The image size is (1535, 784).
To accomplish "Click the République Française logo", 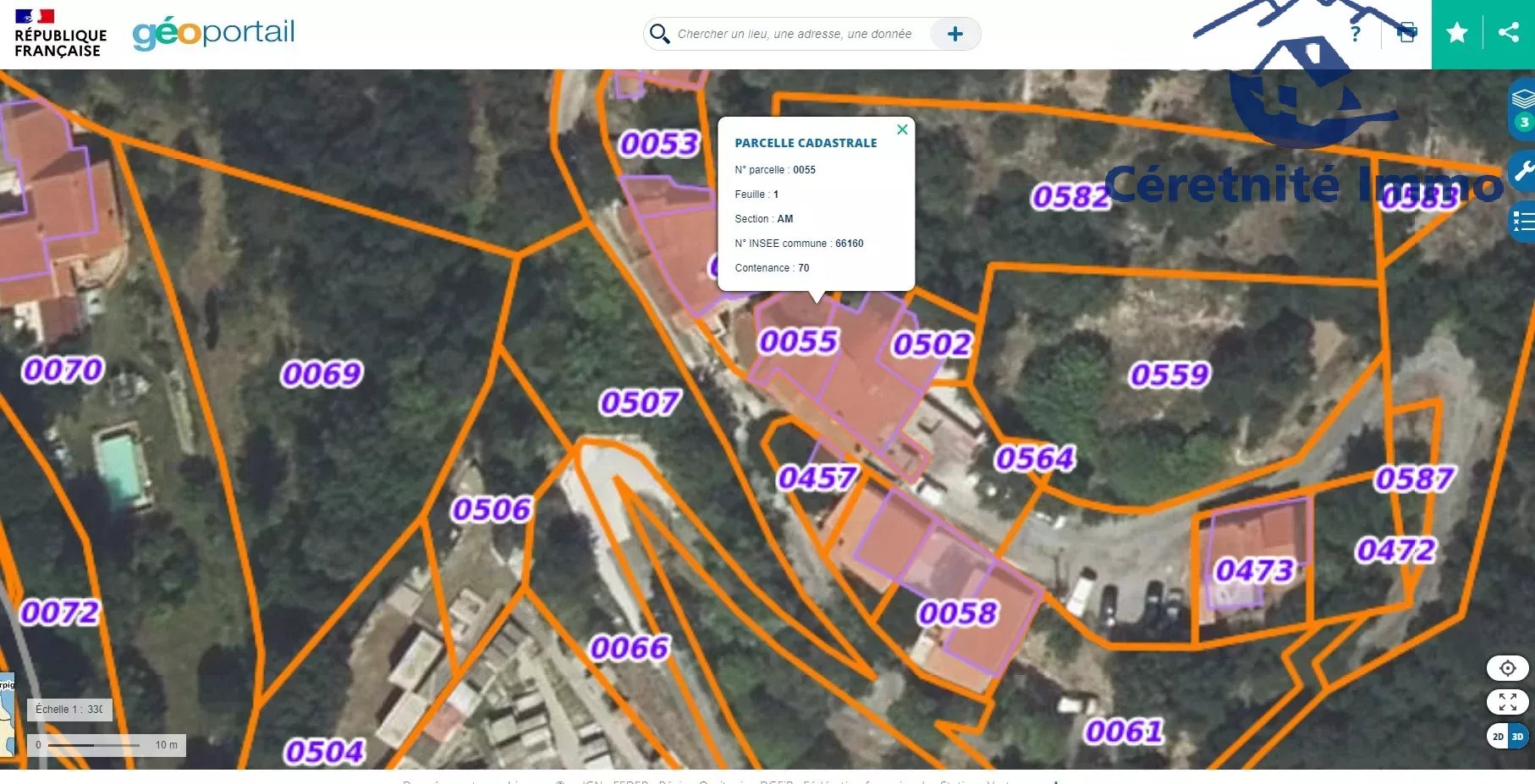I will [60, 34].
